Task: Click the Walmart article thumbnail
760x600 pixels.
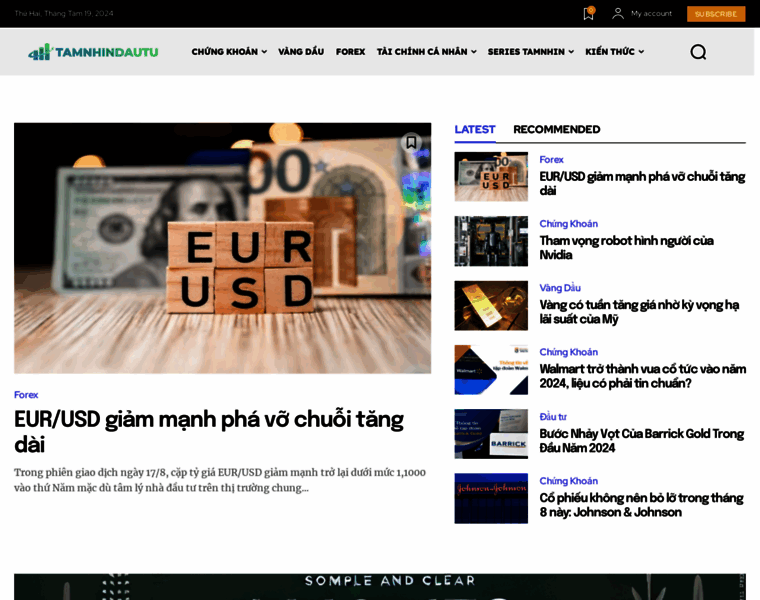Action: pyautogui.click(x=491, y=370)
